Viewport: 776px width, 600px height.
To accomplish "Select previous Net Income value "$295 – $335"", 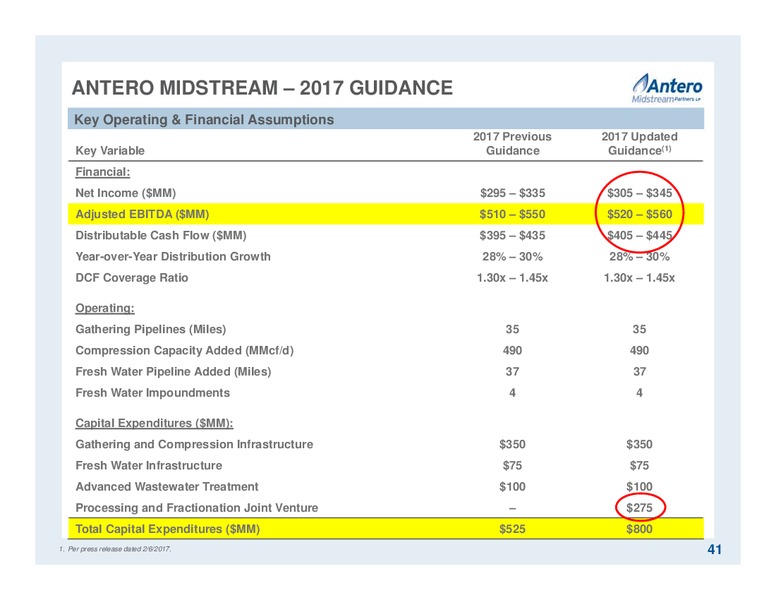I will [x=512, y=193].
